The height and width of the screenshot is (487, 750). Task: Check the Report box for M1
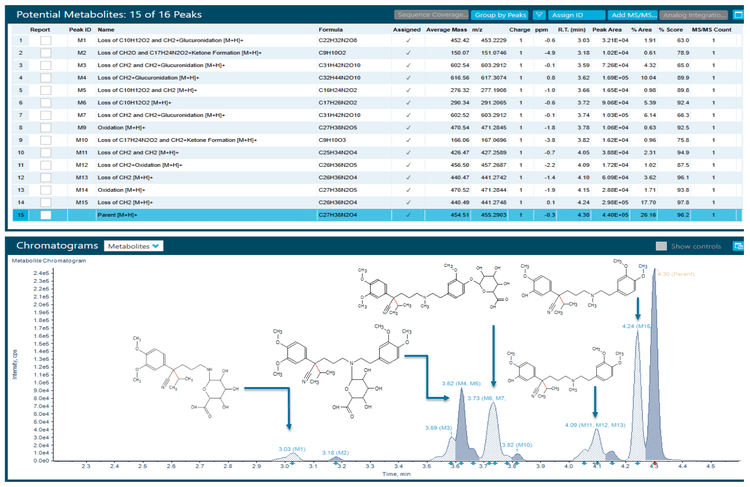click(x=45, y=42)
